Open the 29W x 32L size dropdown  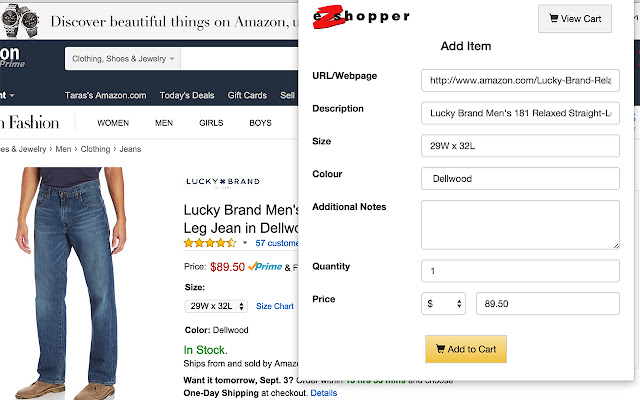click(x=216, y=306)
